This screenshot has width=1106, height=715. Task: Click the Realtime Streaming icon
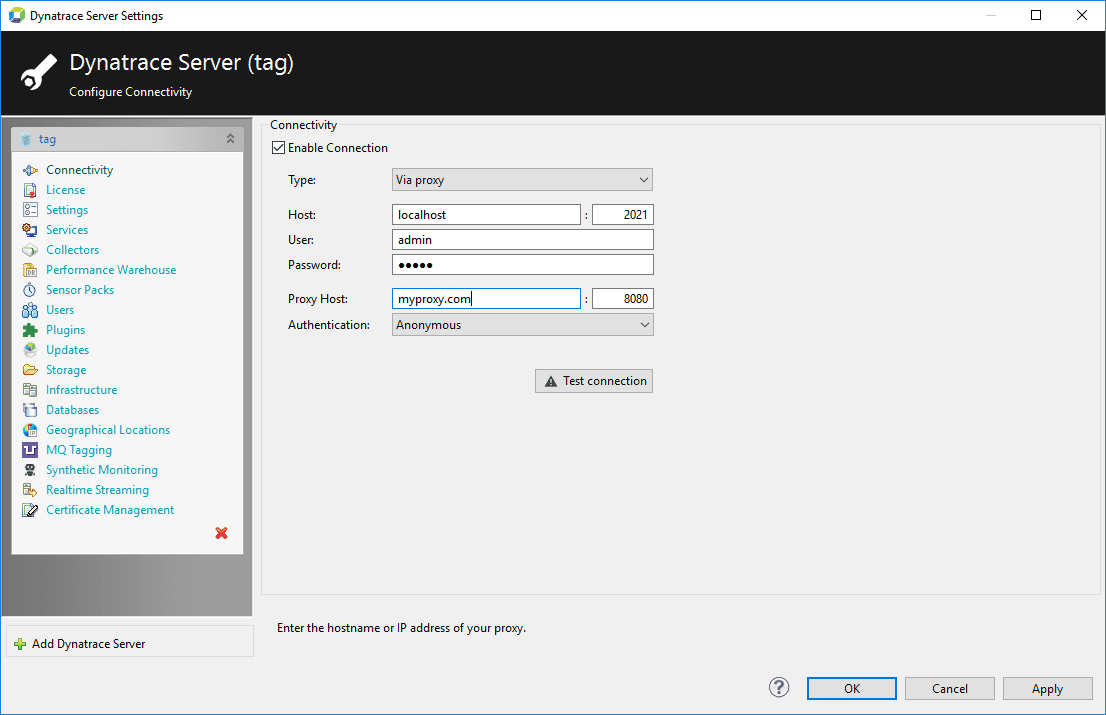tap(30, 489)
